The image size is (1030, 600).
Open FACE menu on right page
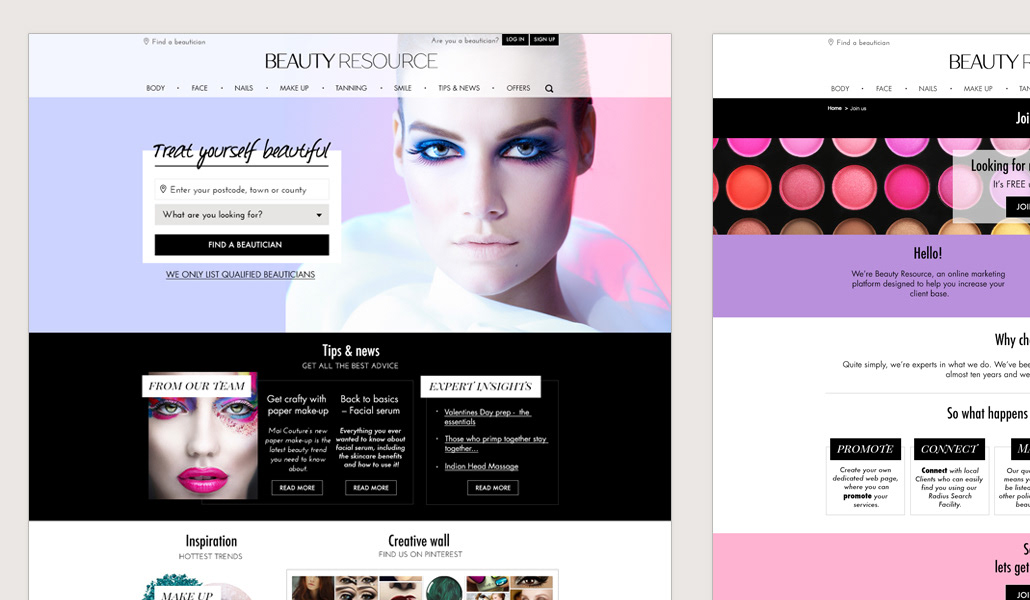coord(884,89)
